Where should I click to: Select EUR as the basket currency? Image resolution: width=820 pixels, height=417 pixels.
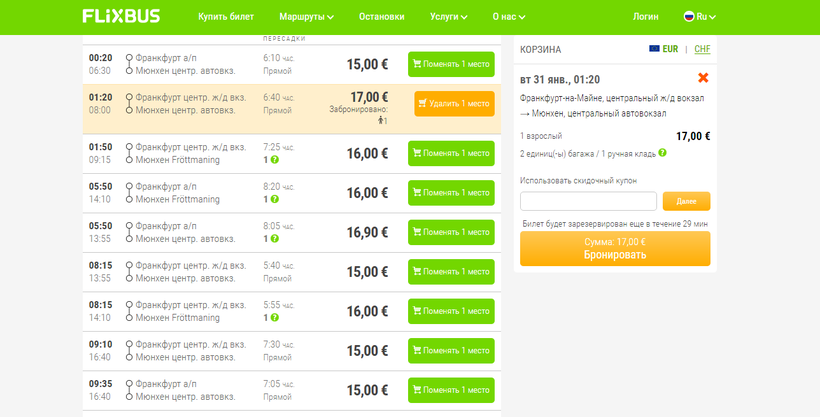point(671,49)
